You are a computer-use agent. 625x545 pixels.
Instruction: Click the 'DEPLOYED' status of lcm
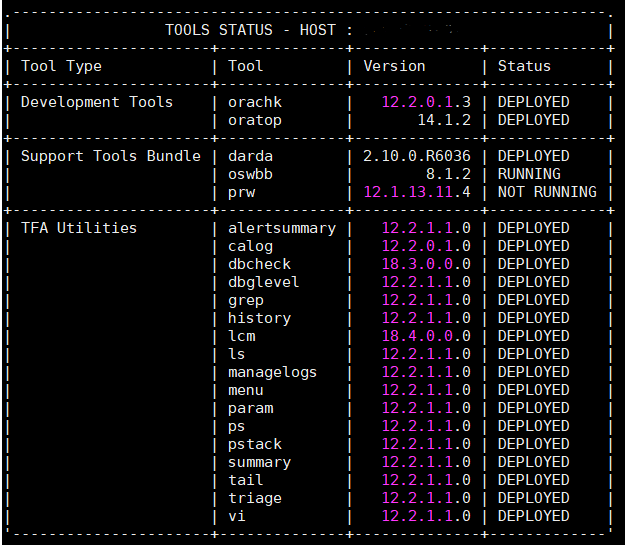coord(533,336)
